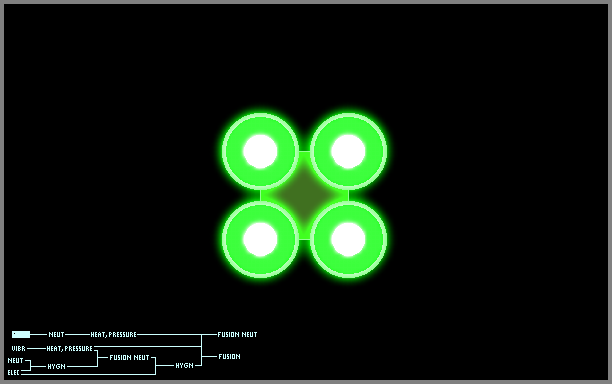This screenshot has height=384, width=612.
Task: Select HYGN label left of FUSION
Action: (184, 366)
